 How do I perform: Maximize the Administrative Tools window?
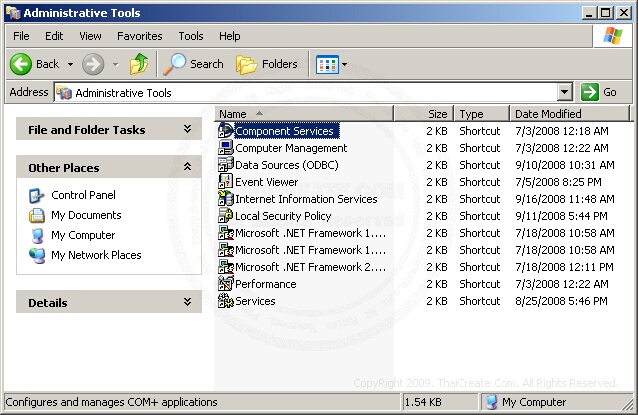(605, 13)
